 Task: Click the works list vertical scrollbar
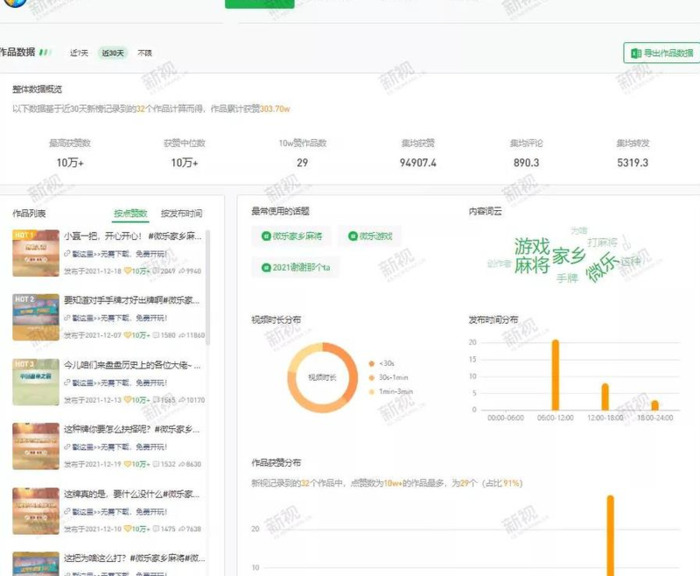click(x=208, y=288)
